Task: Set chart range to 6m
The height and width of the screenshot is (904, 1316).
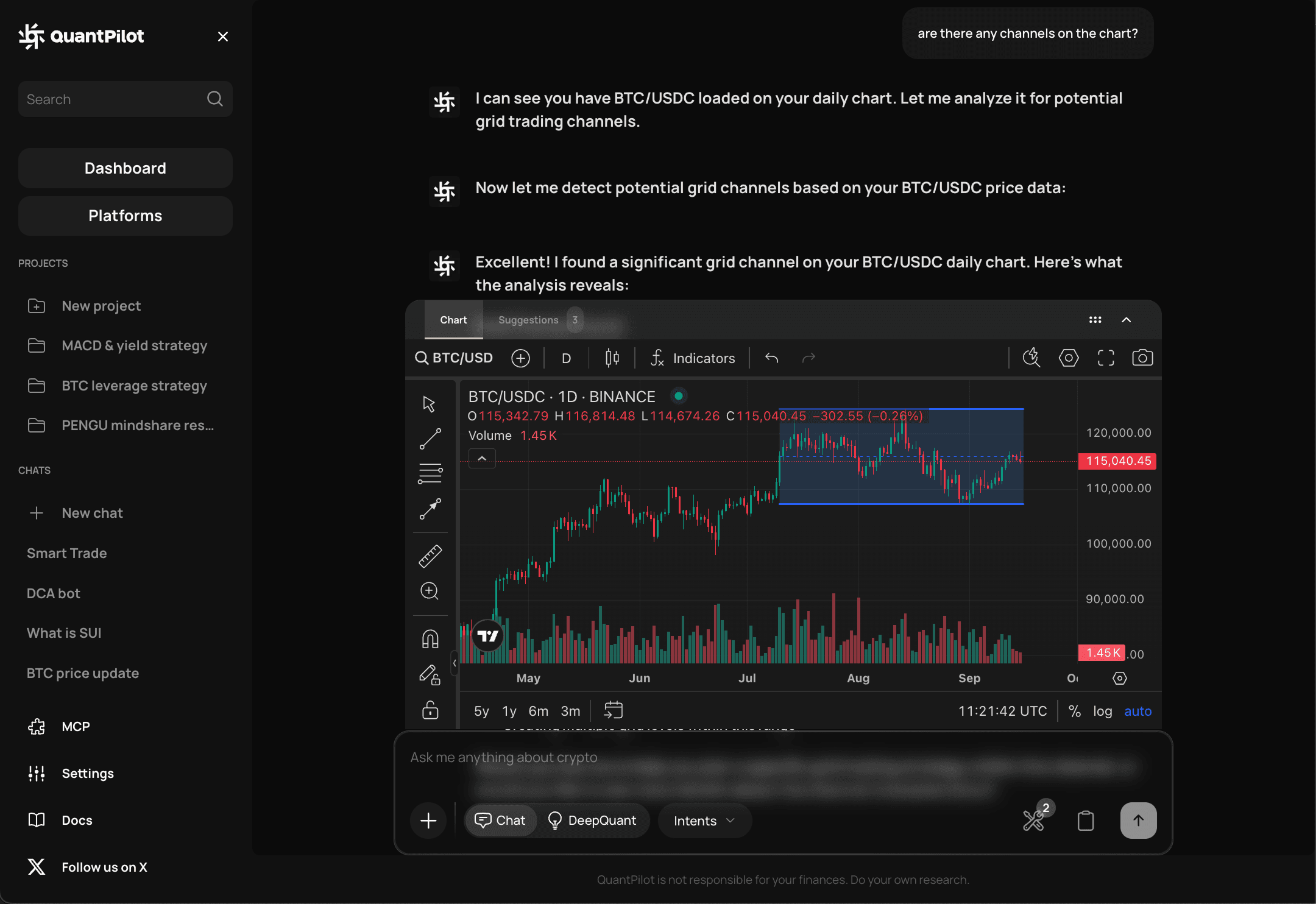Action: [539, 711]
